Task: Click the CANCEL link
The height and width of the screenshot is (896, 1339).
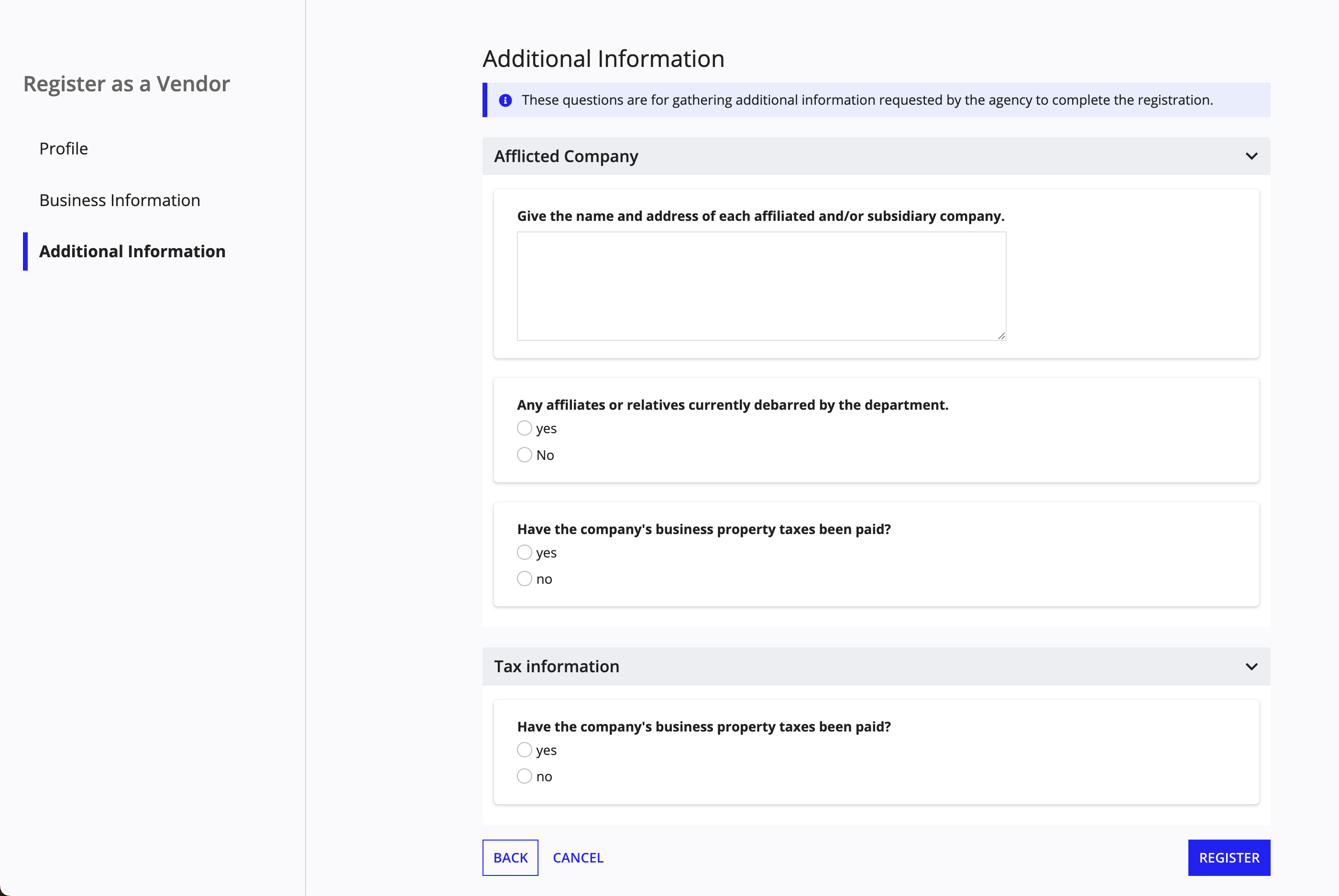Action: pyautogui.click(x=578, y=857)
